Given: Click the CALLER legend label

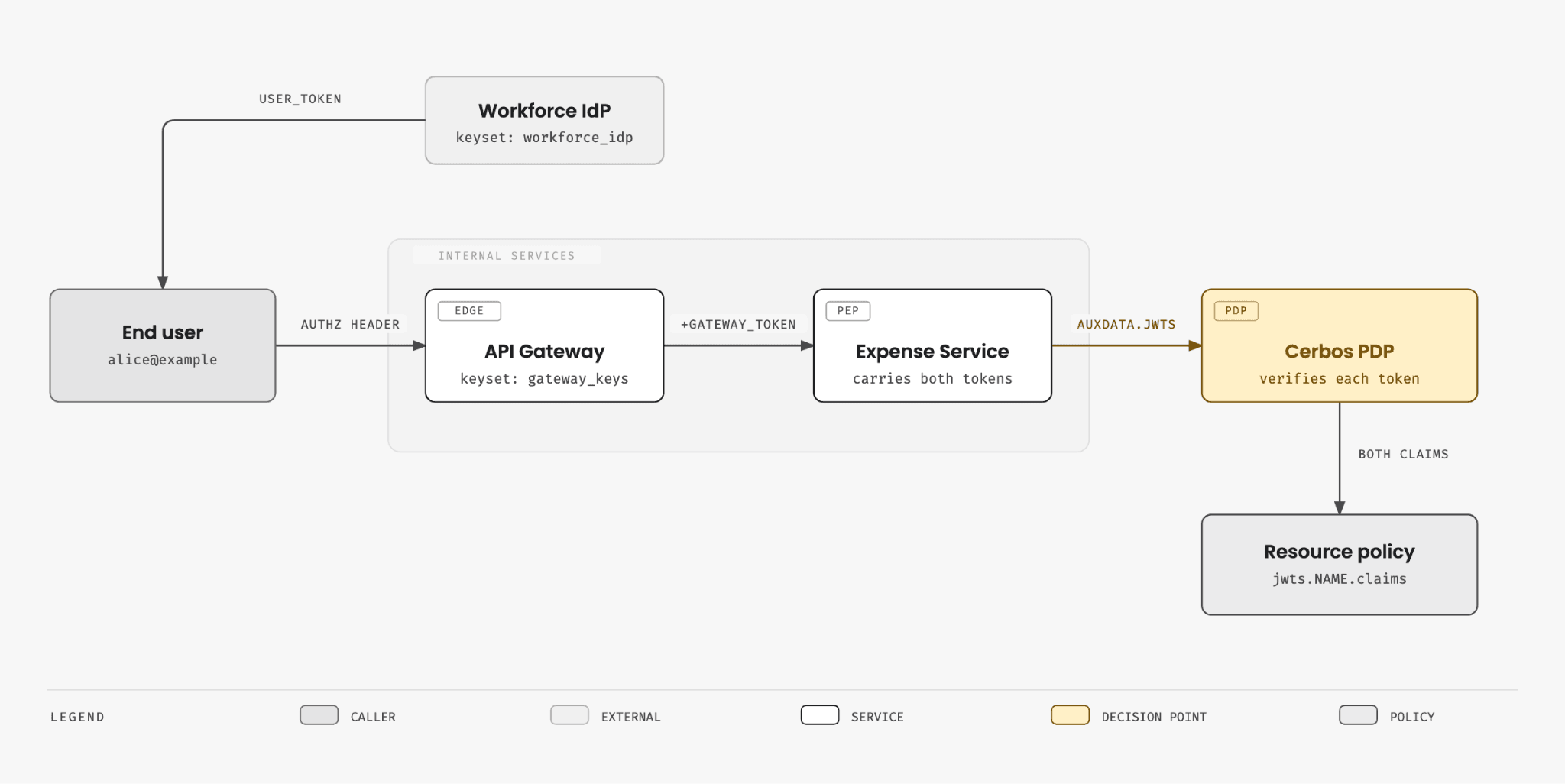Looking at the screenshot, I should [373, 718].
